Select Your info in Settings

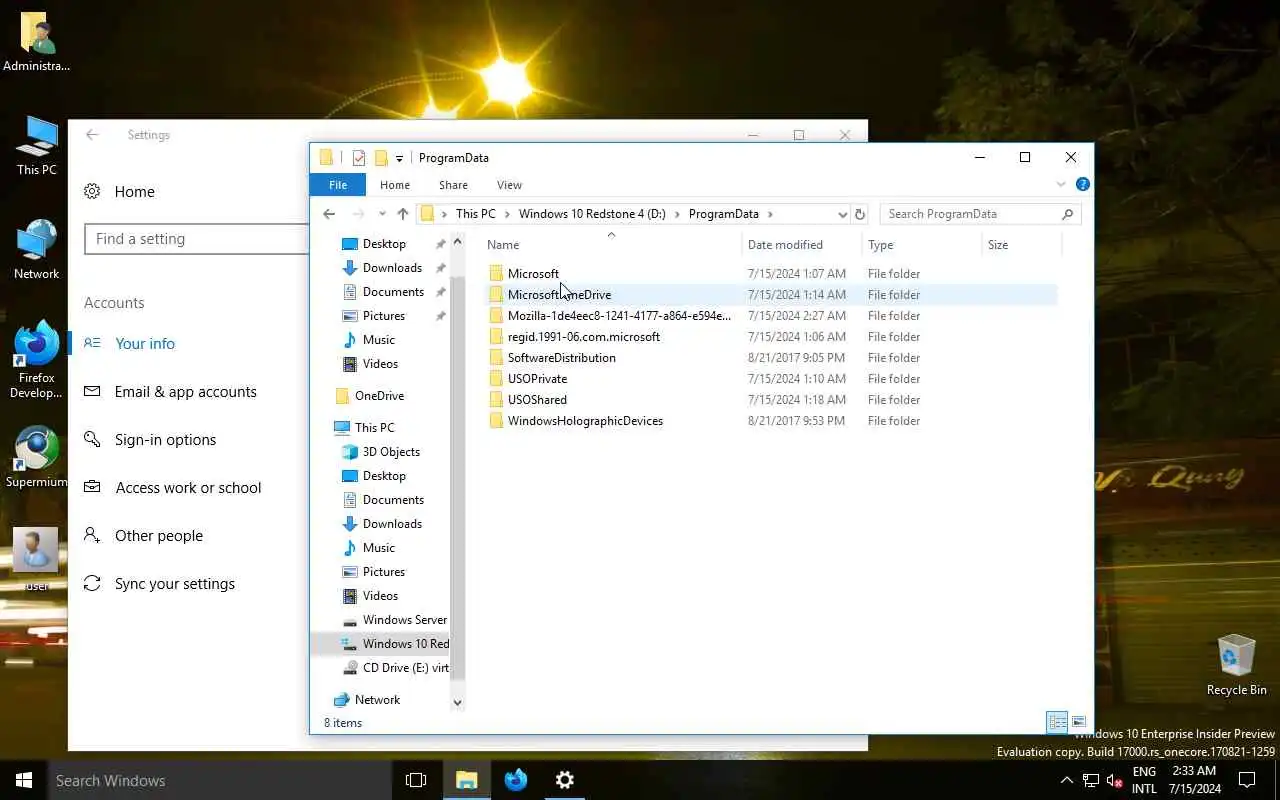[x=145, y=343]
